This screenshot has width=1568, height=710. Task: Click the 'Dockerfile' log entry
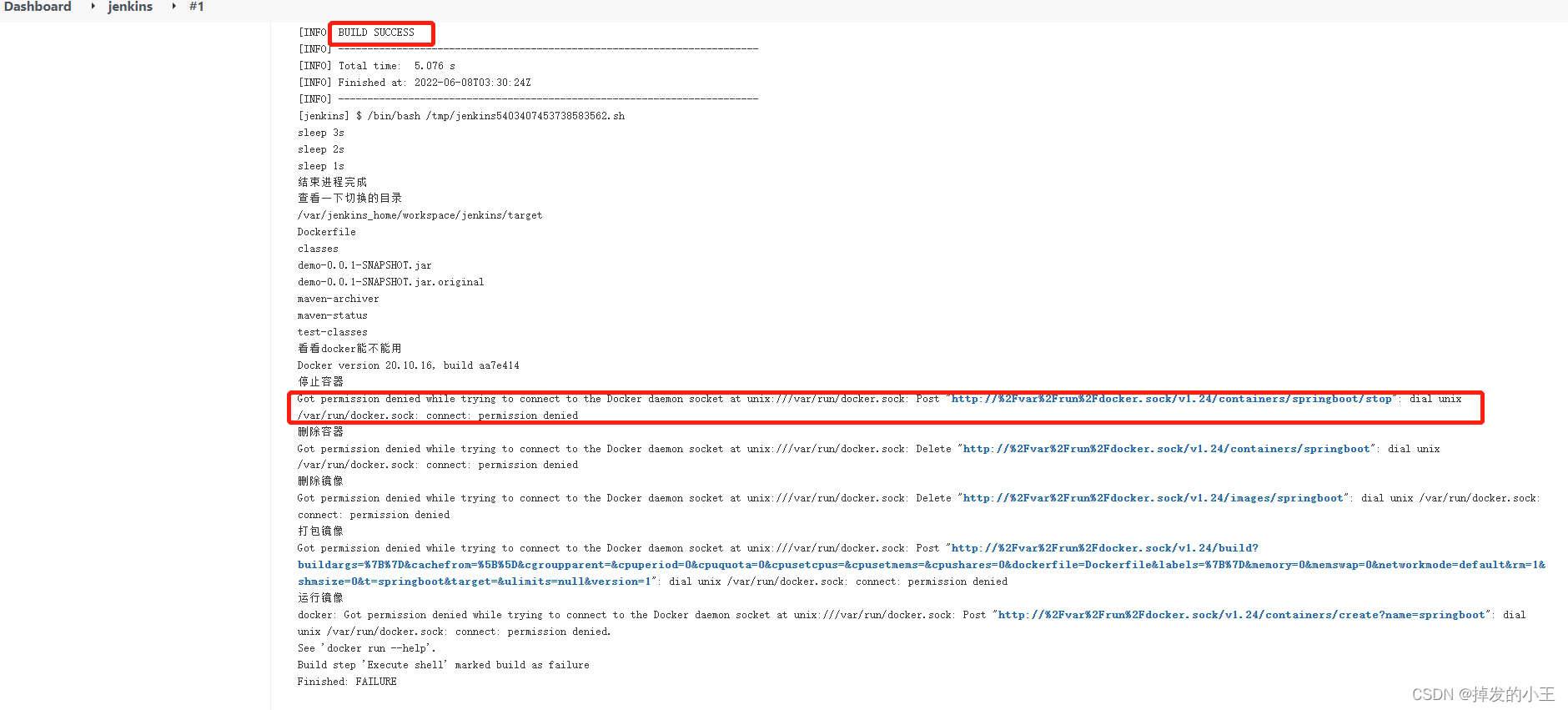[327, 232]
